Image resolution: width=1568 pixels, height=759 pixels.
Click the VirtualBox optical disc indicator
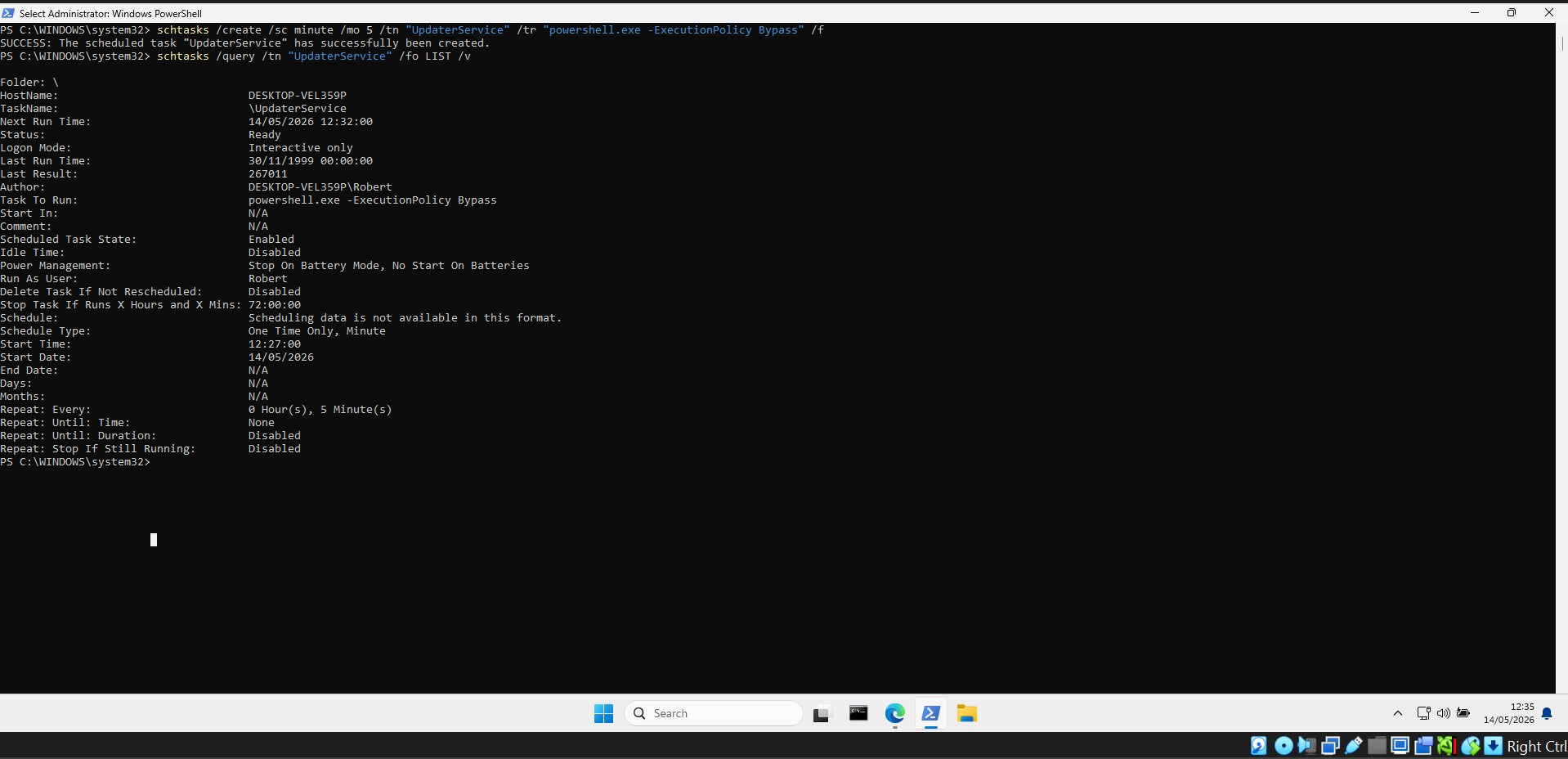[1284, 746]
